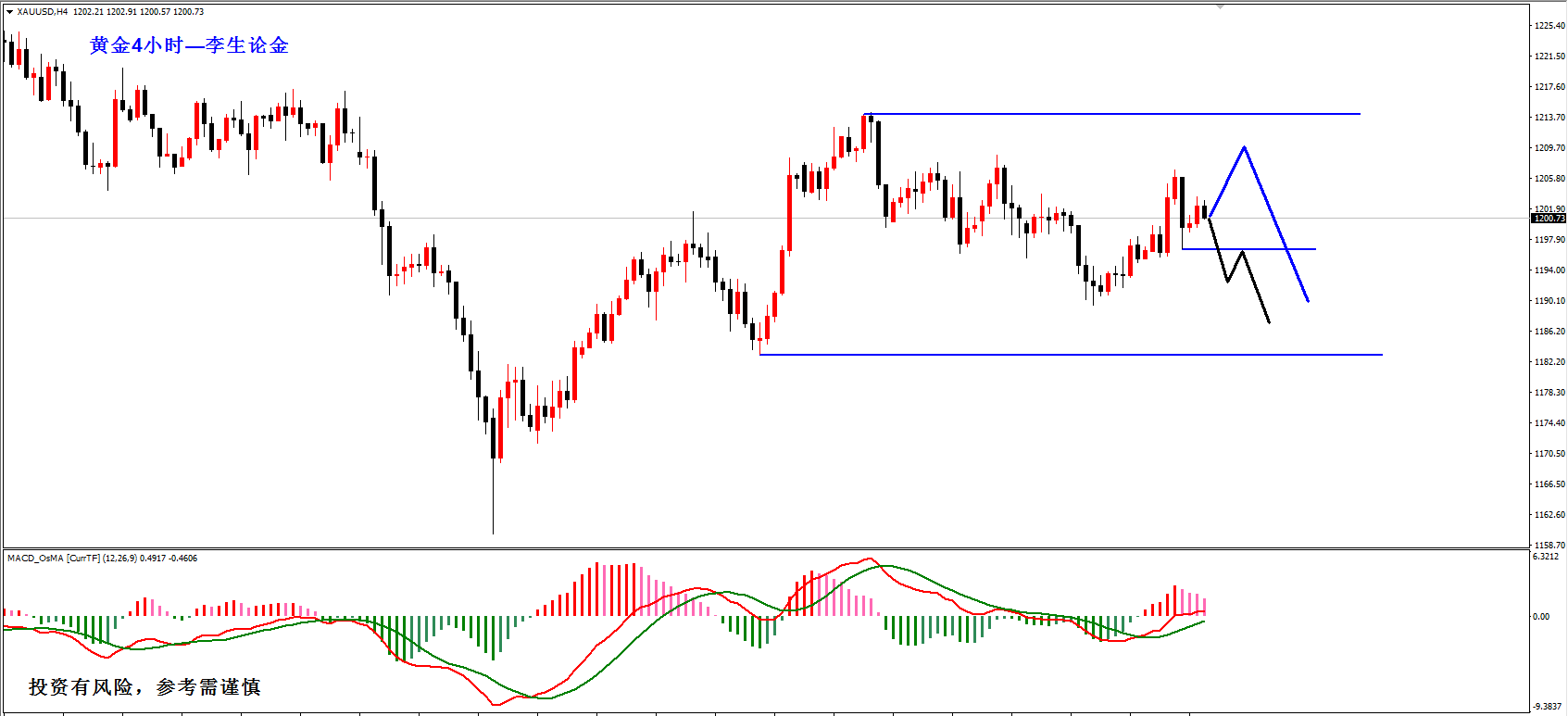1568x716 pixels.
Task: Click the gray chart shift marker at top
Action: click(1220, 6)
